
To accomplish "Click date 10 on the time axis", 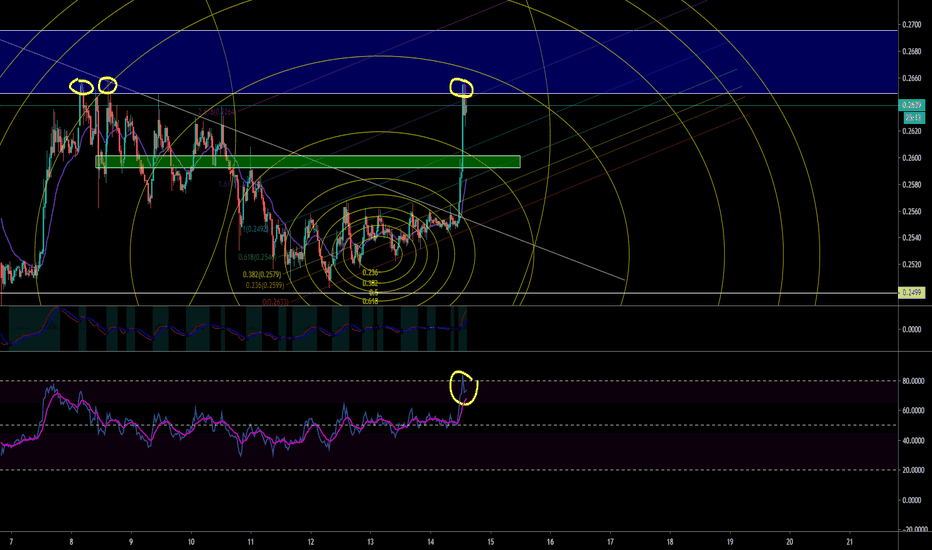I will click(x=191, y=542).
